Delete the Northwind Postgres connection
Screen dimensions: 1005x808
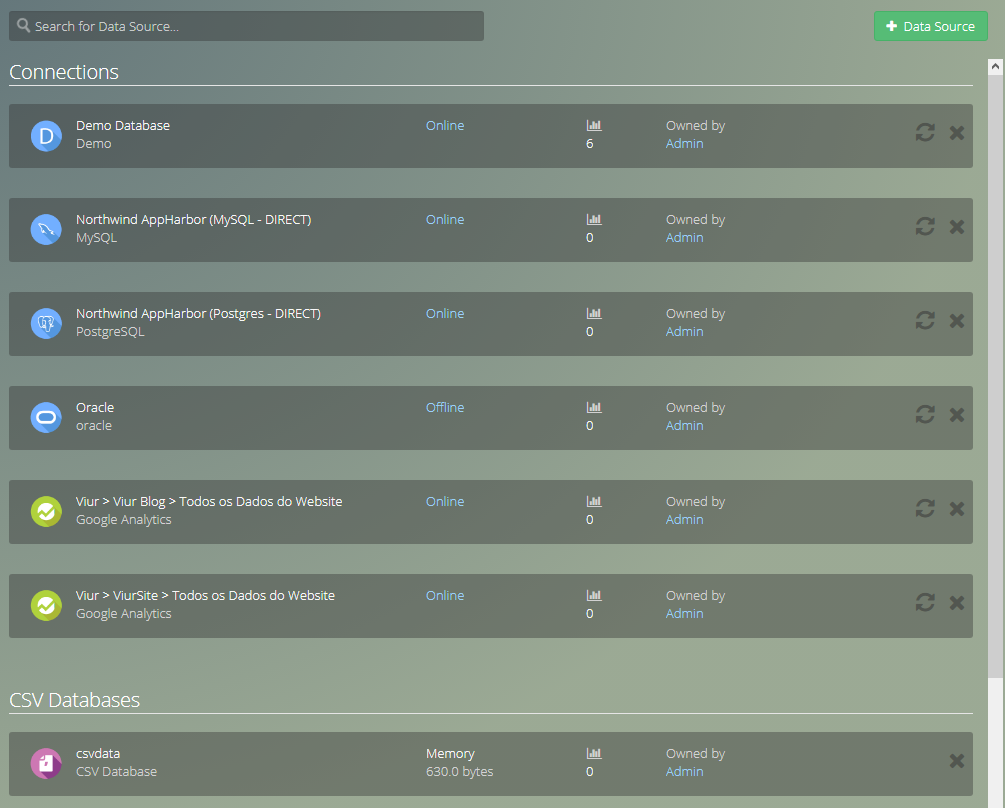point(957,320)
